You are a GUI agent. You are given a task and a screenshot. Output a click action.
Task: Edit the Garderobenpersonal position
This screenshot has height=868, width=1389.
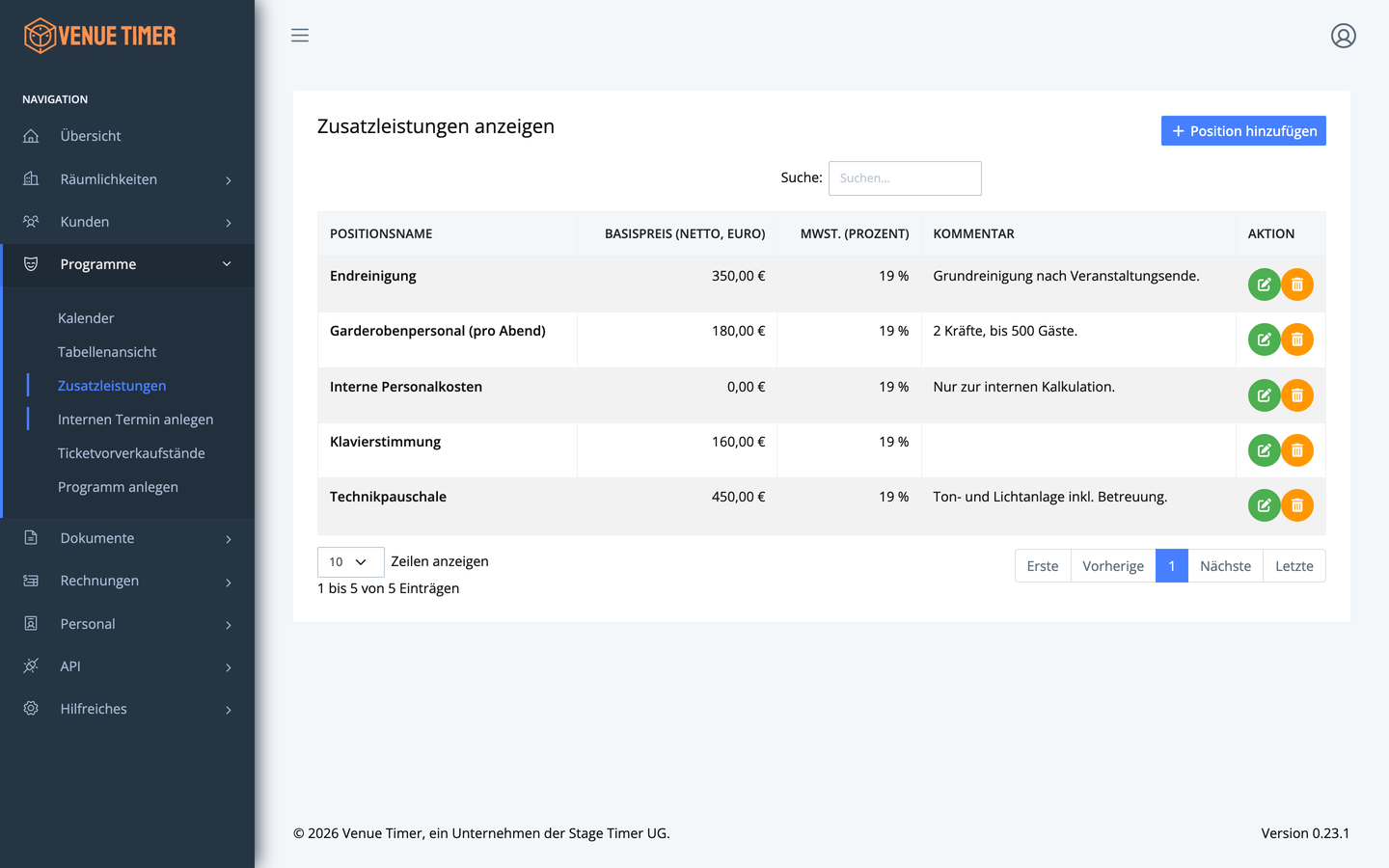tap(1264, 339)
